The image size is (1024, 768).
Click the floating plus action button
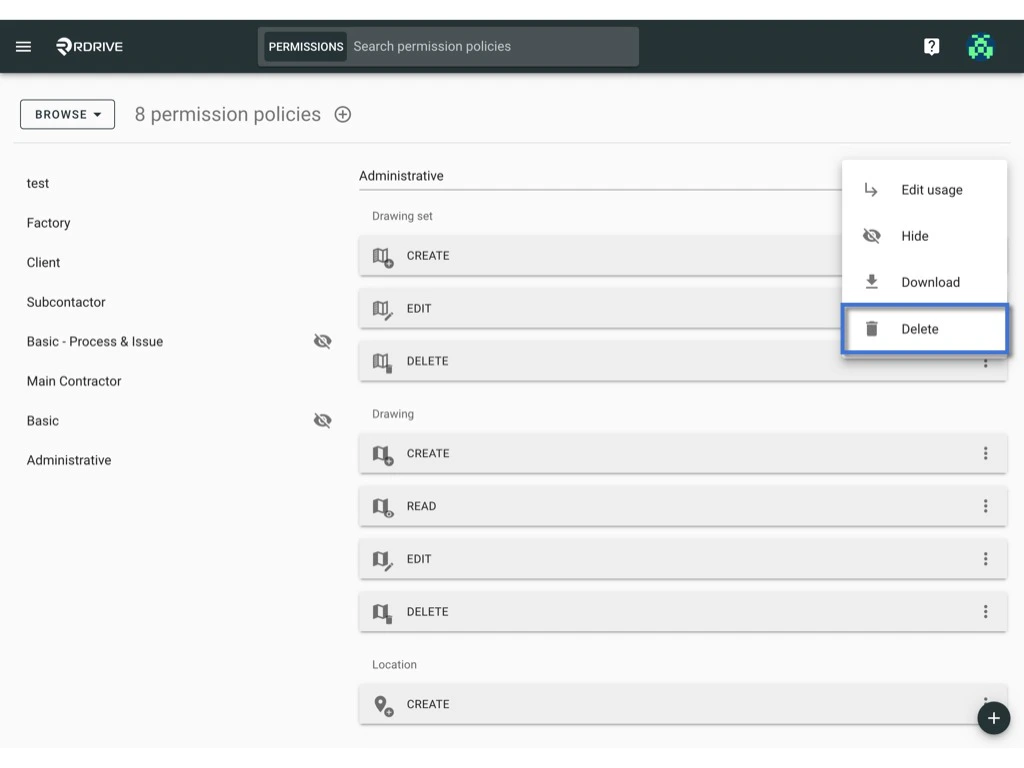point(993,718)
